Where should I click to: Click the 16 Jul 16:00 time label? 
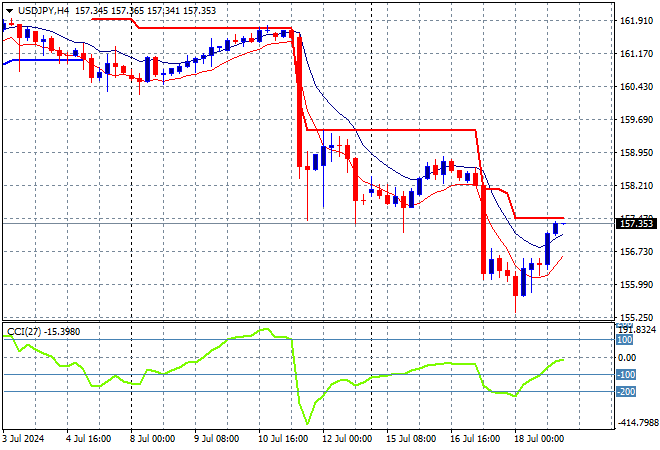click(475, 439)
